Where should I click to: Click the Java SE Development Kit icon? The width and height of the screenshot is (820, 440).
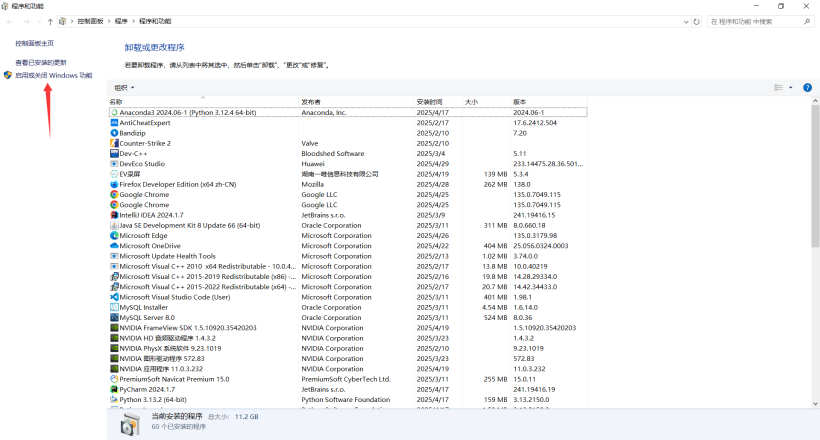point(114,225)
